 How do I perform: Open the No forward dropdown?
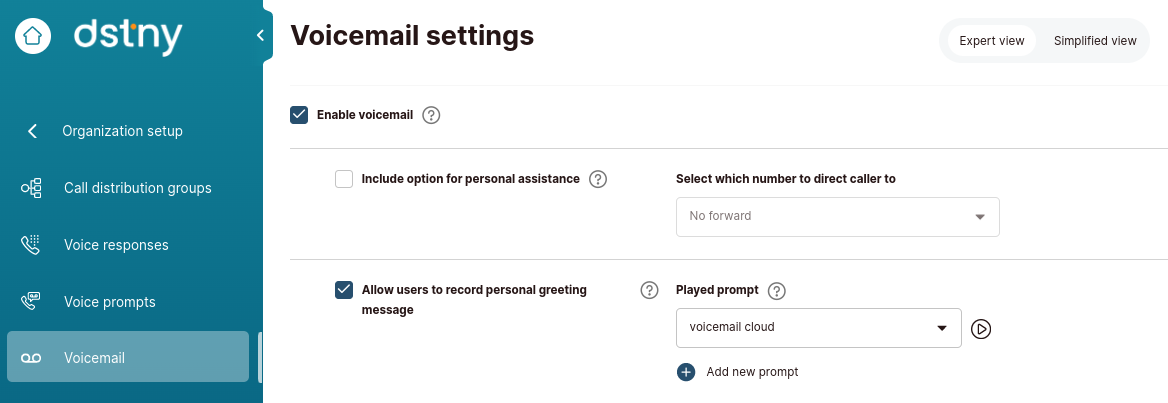coord(837,217)
